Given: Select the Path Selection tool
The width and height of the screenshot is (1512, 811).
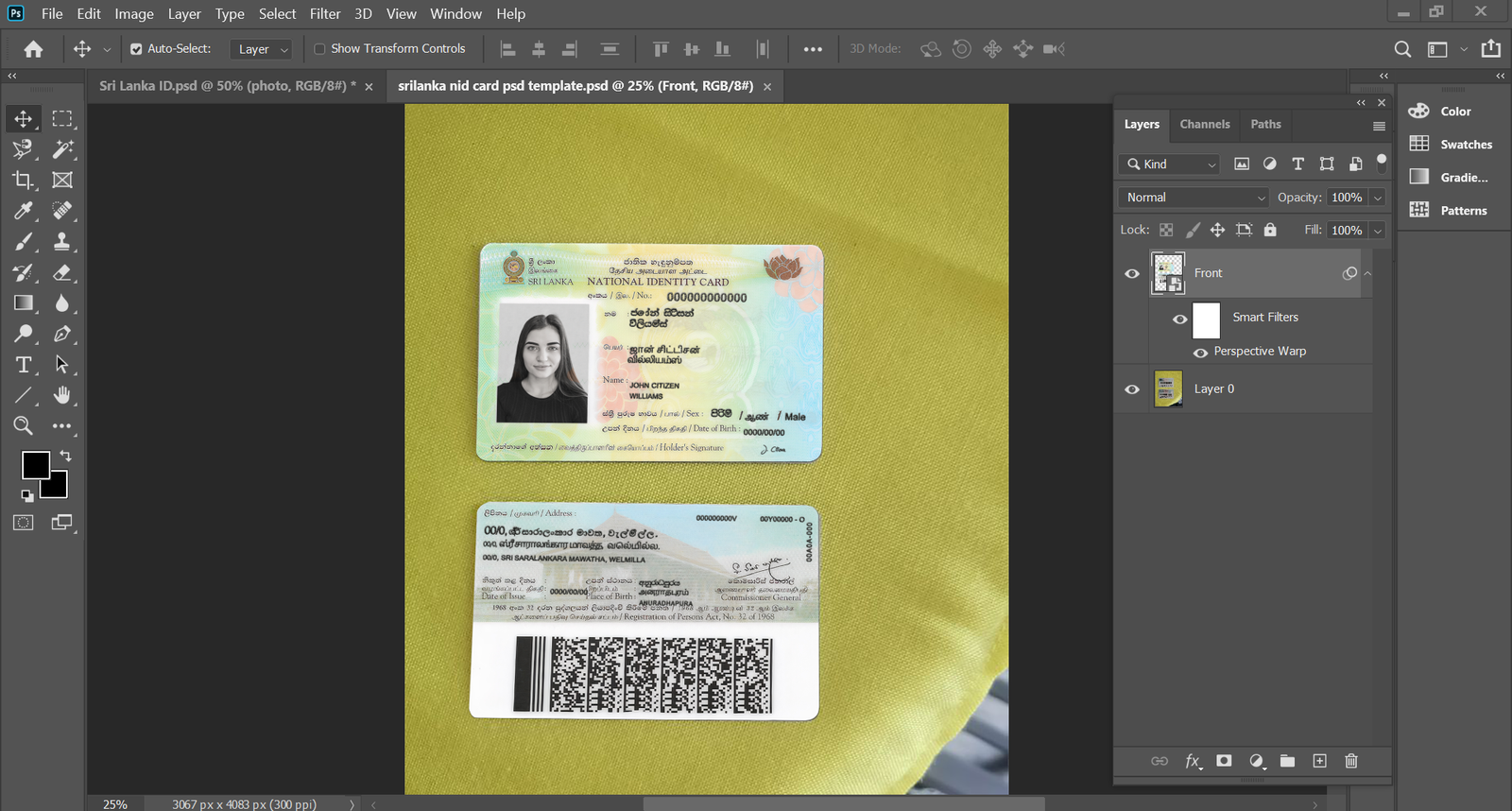Looking at the screenshot, I should coord(62,365).
